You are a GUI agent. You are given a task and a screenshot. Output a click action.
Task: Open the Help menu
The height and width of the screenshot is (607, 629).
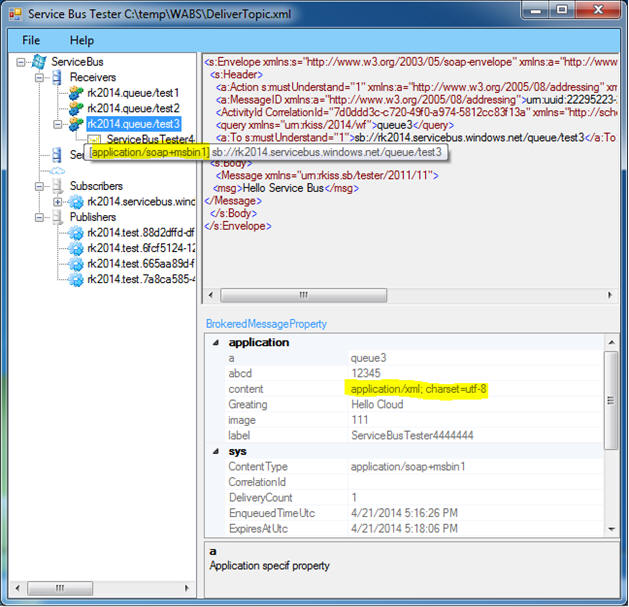[82, 40]
